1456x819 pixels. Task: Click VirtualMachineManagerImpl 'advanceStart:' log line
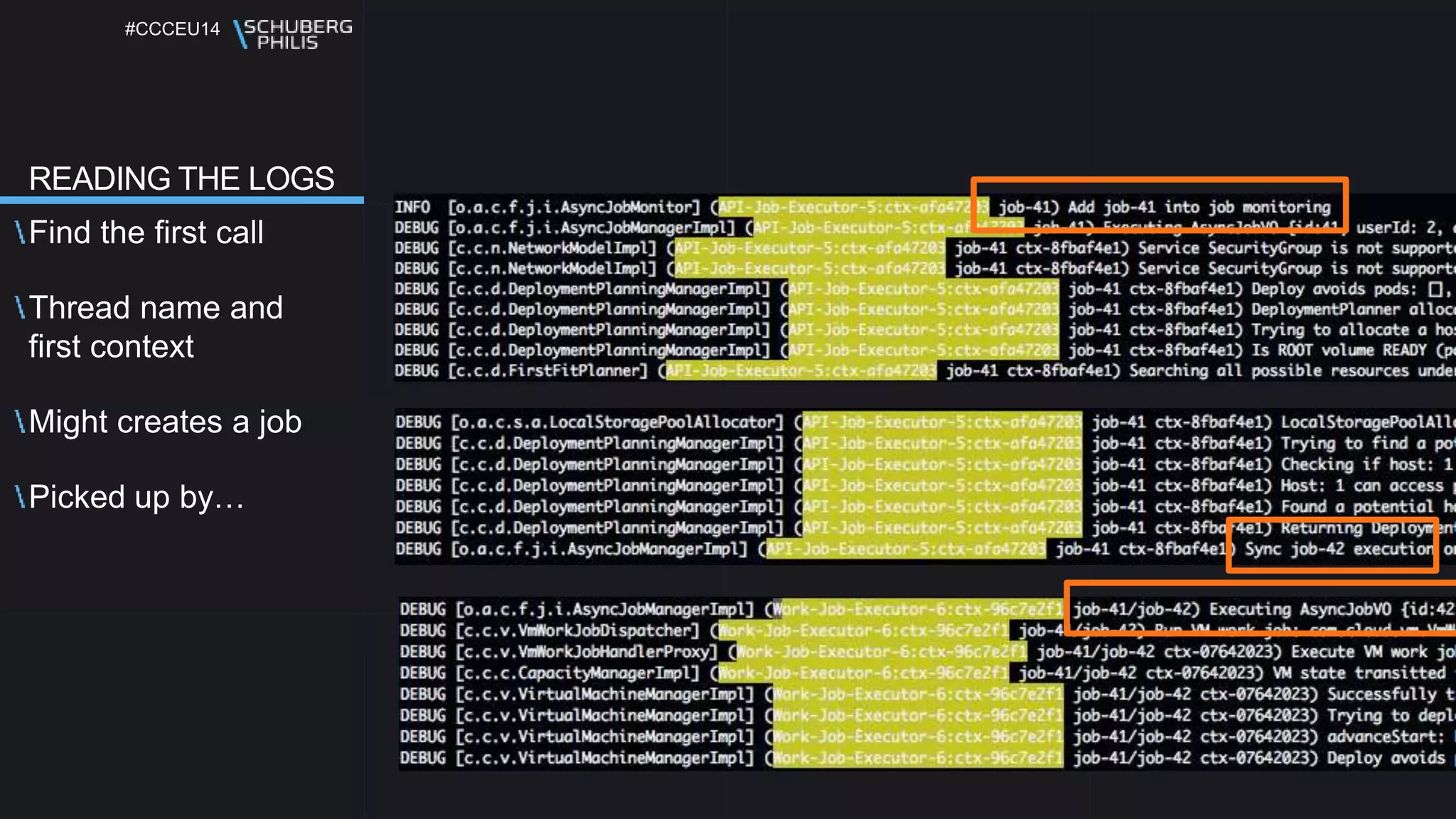[x=928, y=737]
